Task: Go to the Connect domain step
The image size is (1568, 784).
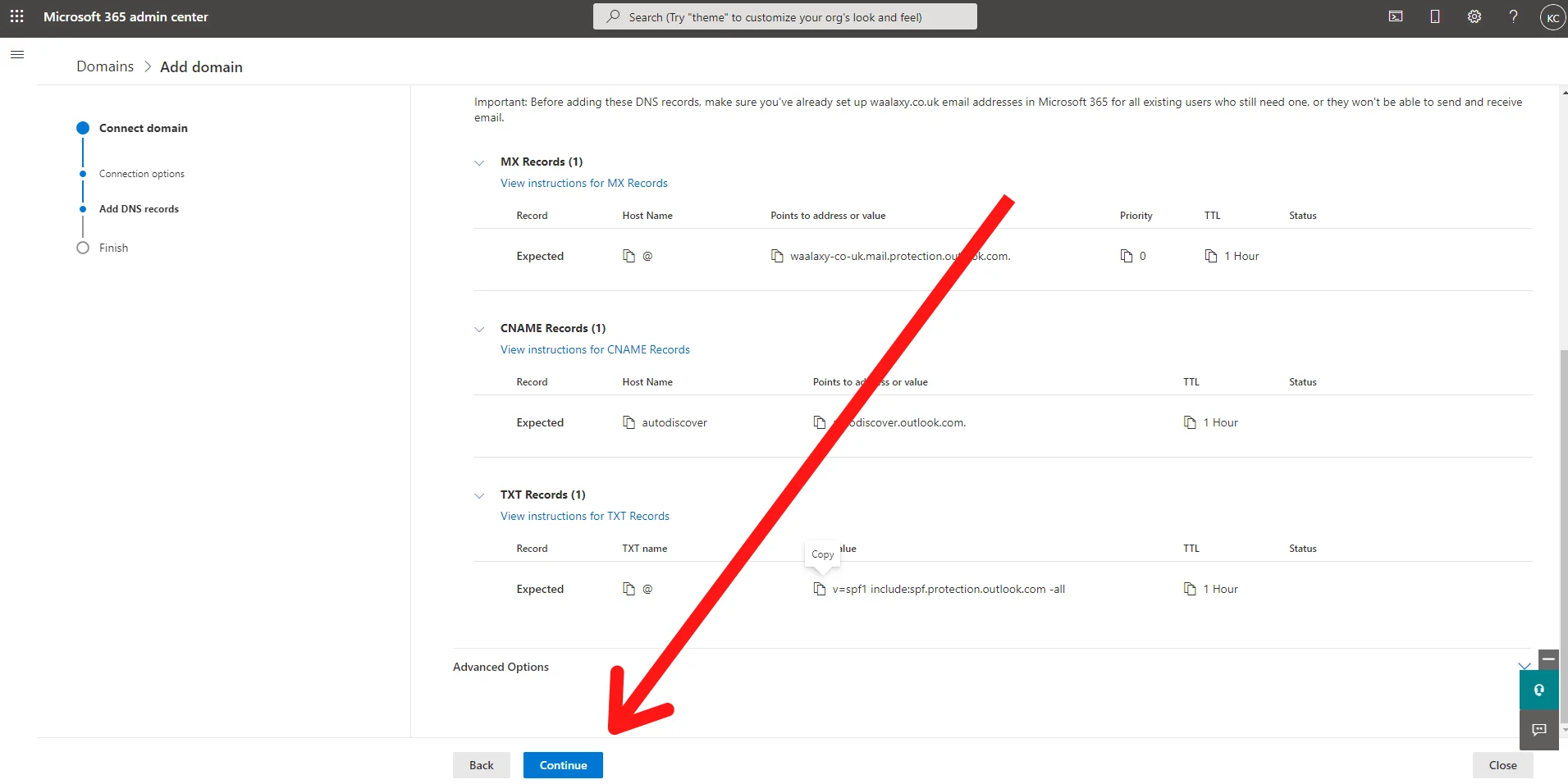Action: click(143, 128)
